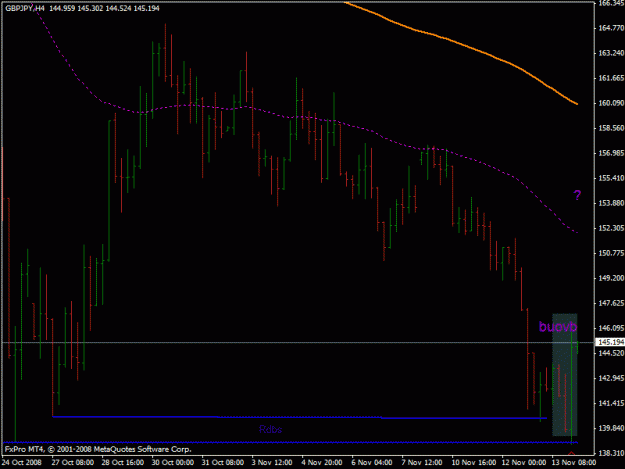Click the '3 Nov 12:00' time label

click(x=272, y=463)
